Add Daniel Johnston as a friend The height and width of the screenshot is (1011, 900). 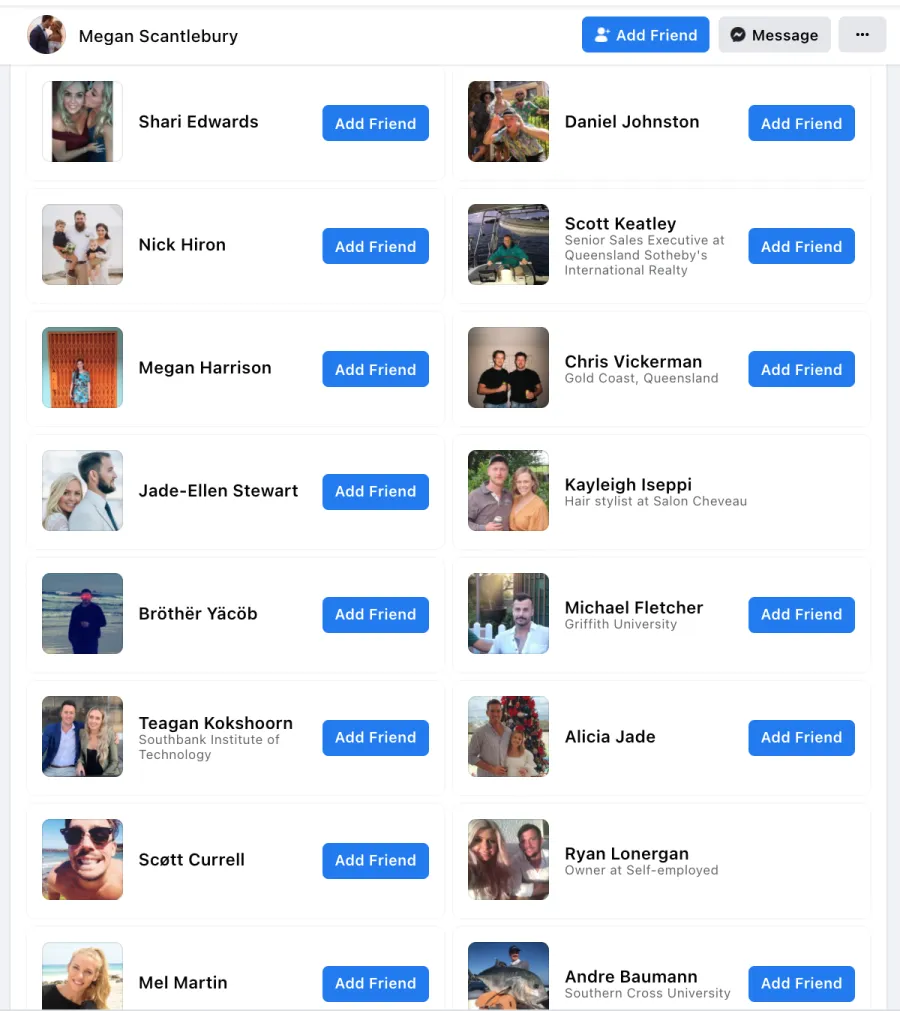click(x=801, y=123)
